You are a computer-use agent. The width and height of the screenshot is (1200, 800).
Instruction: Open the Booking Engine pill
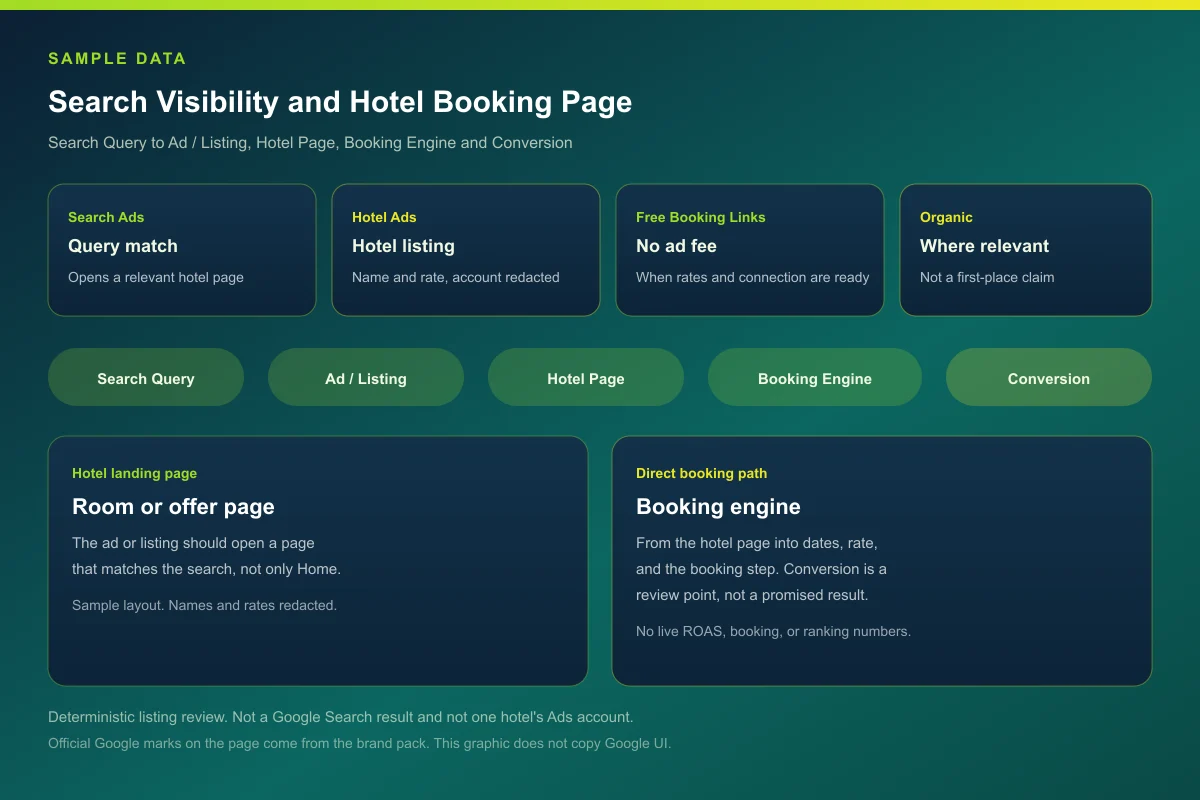tap(815, 377)
